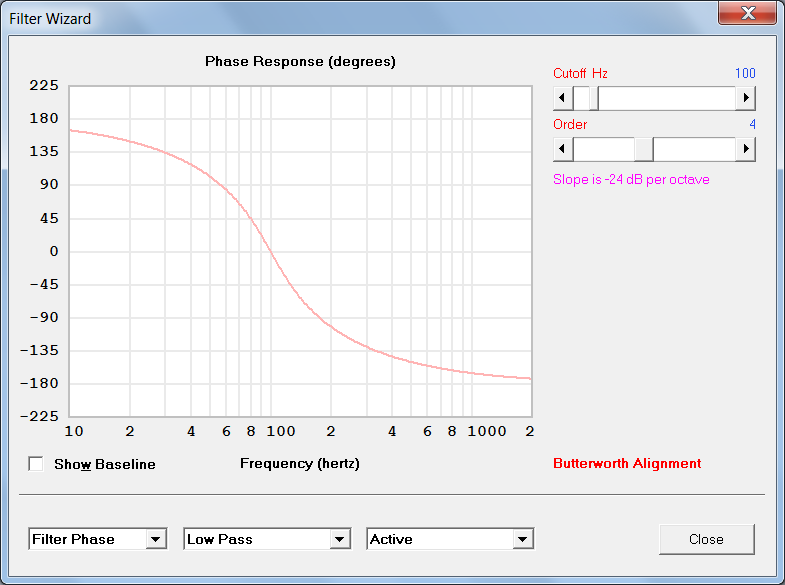The height and width of the screenshot is (585, 785).
Task: Click the Frequency (hertz) axis label
Action: coord(300,463)
